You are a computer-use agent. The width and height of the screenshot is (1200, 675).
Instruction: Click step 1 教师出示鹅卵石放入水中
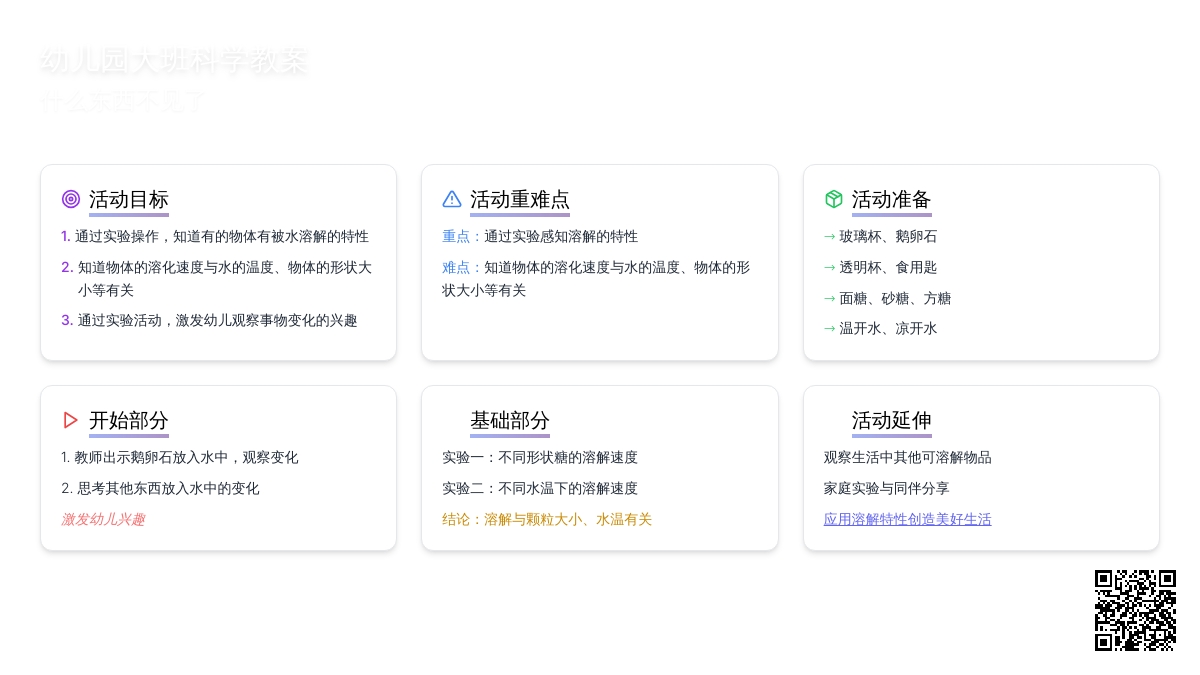[180, 457]
